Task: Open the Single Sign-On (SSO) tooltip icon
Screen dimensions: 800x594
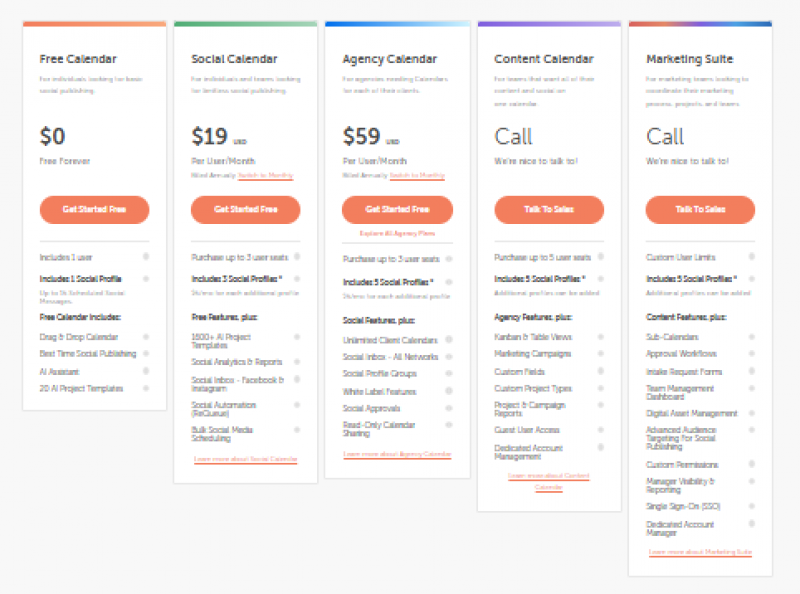Action: pos(752,508)
